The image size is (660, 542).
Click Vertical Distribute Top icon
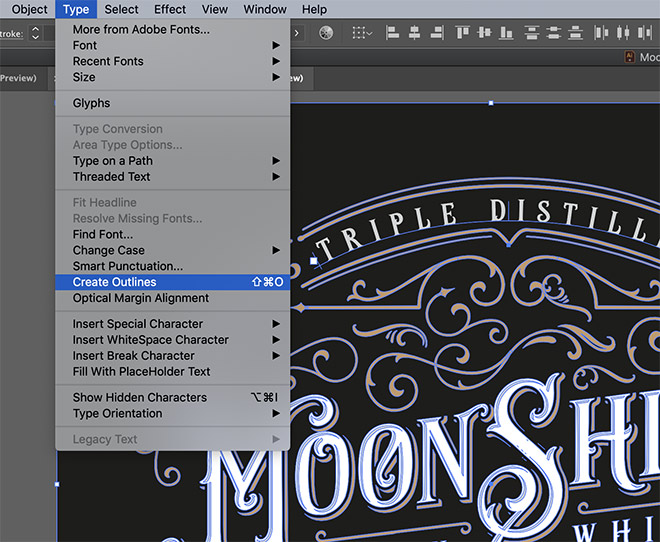532,33
